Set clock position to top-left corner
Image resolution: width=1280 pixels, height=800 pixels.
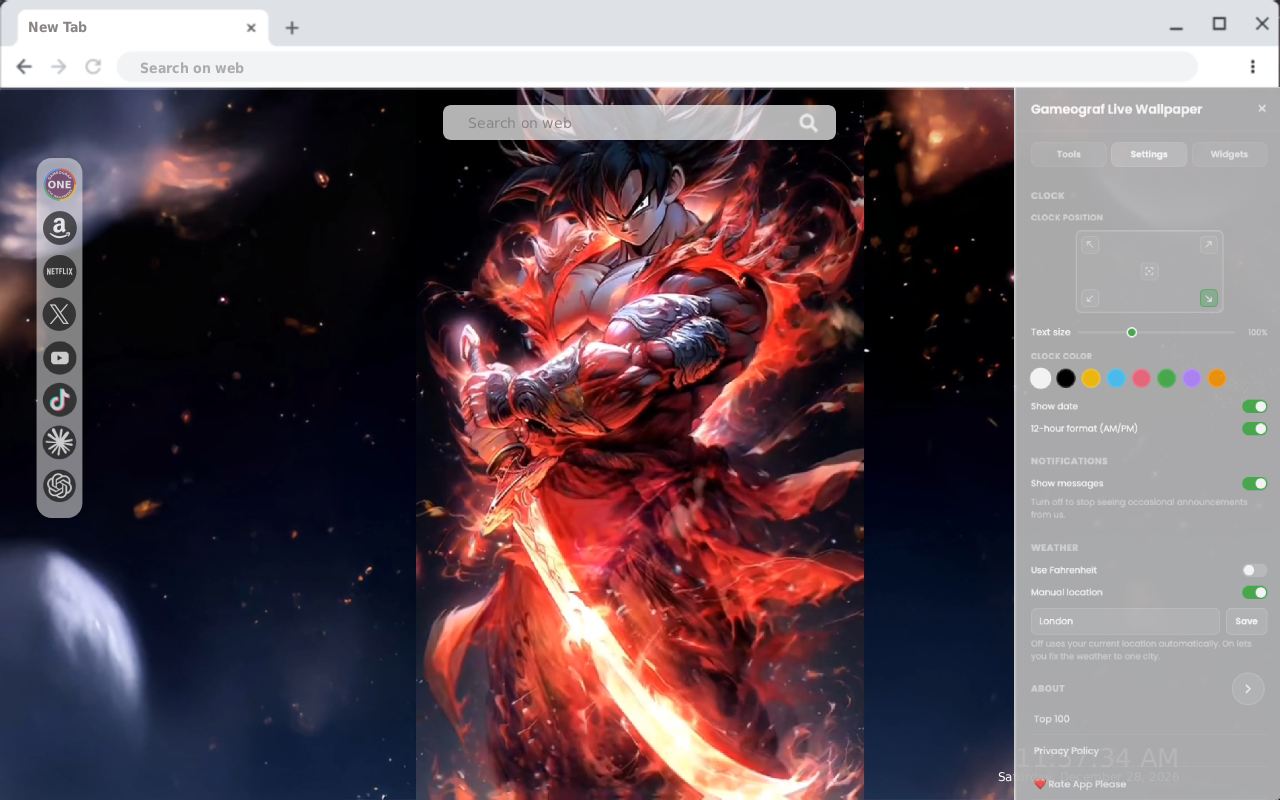point(1091,245)
